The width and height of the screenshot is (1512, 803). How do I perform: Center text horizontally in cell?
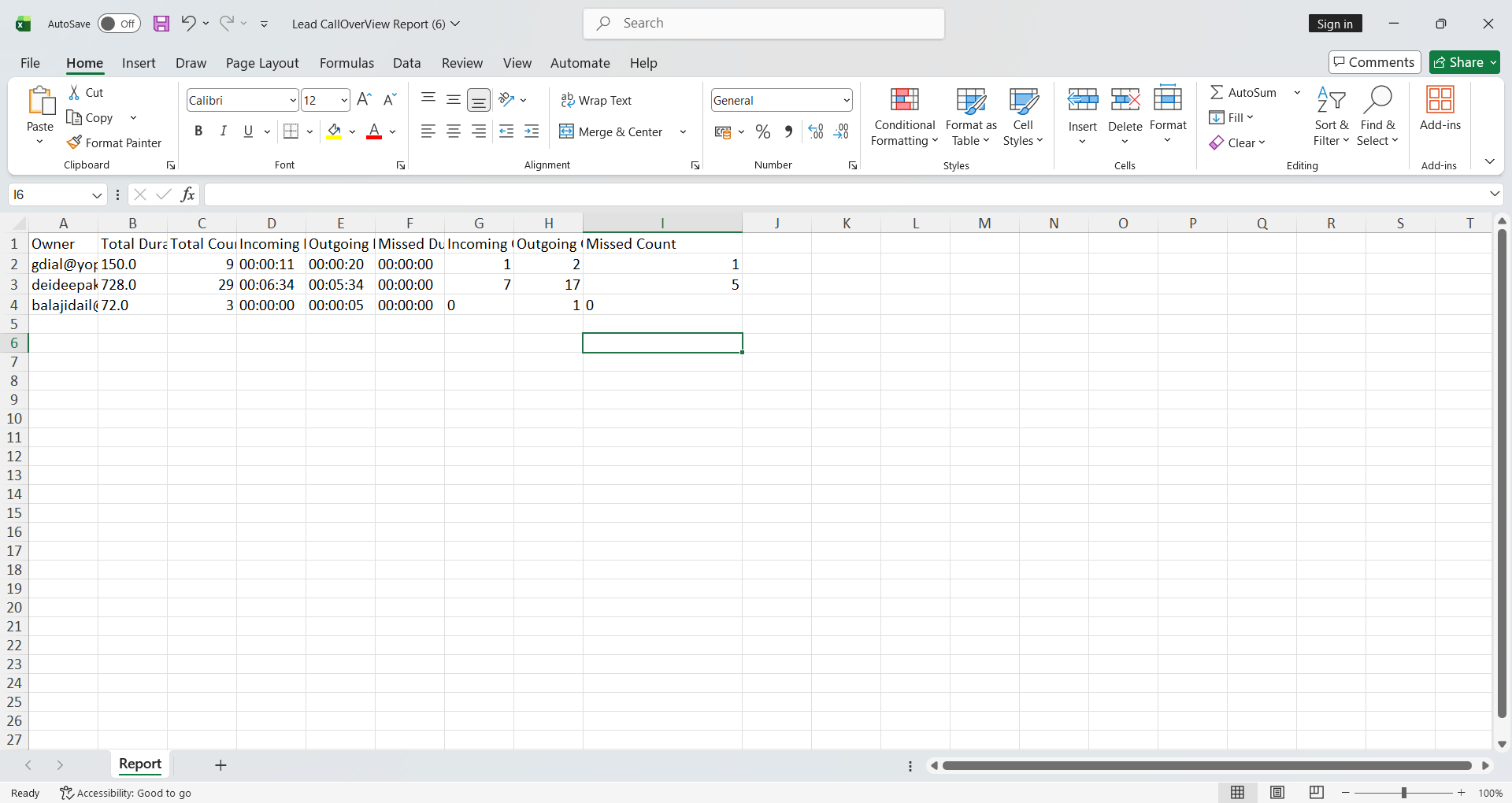click(x=454, y=131)
